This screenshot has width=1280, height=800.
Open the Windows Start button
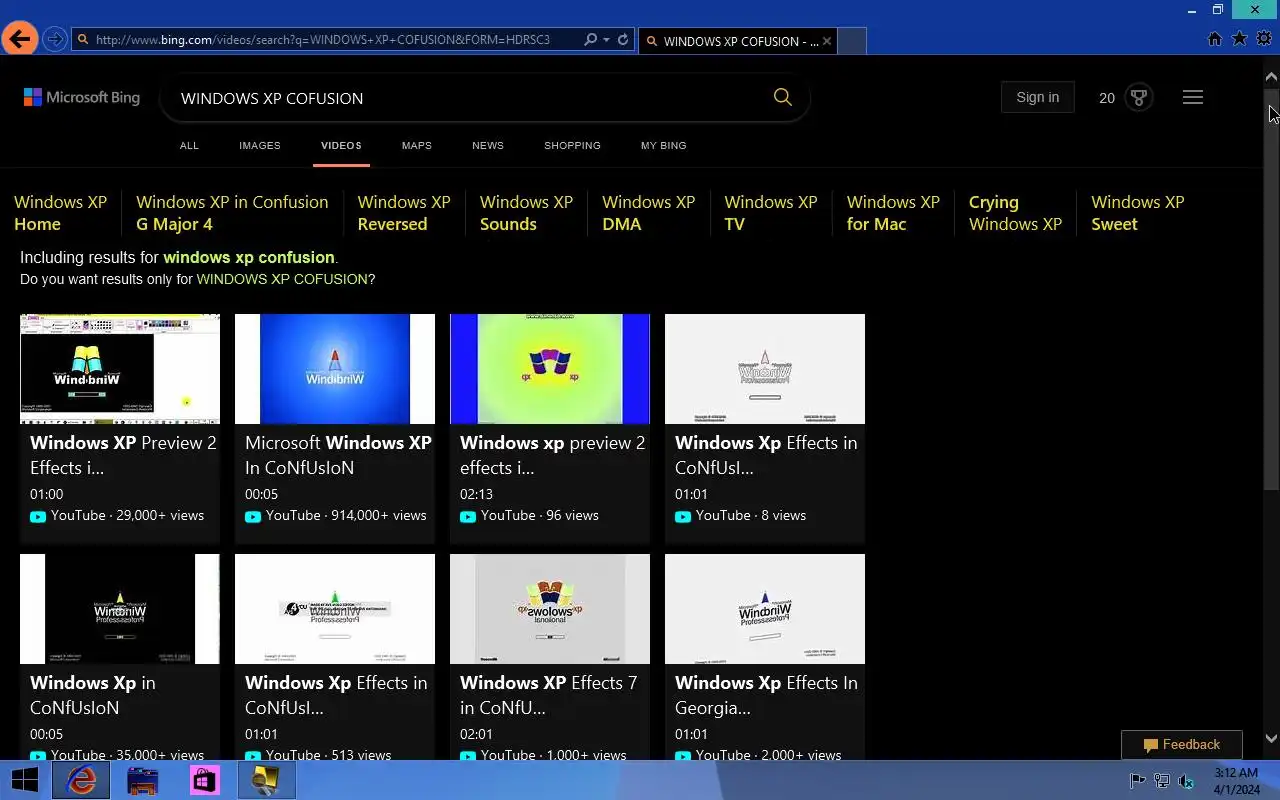point(24,780)
